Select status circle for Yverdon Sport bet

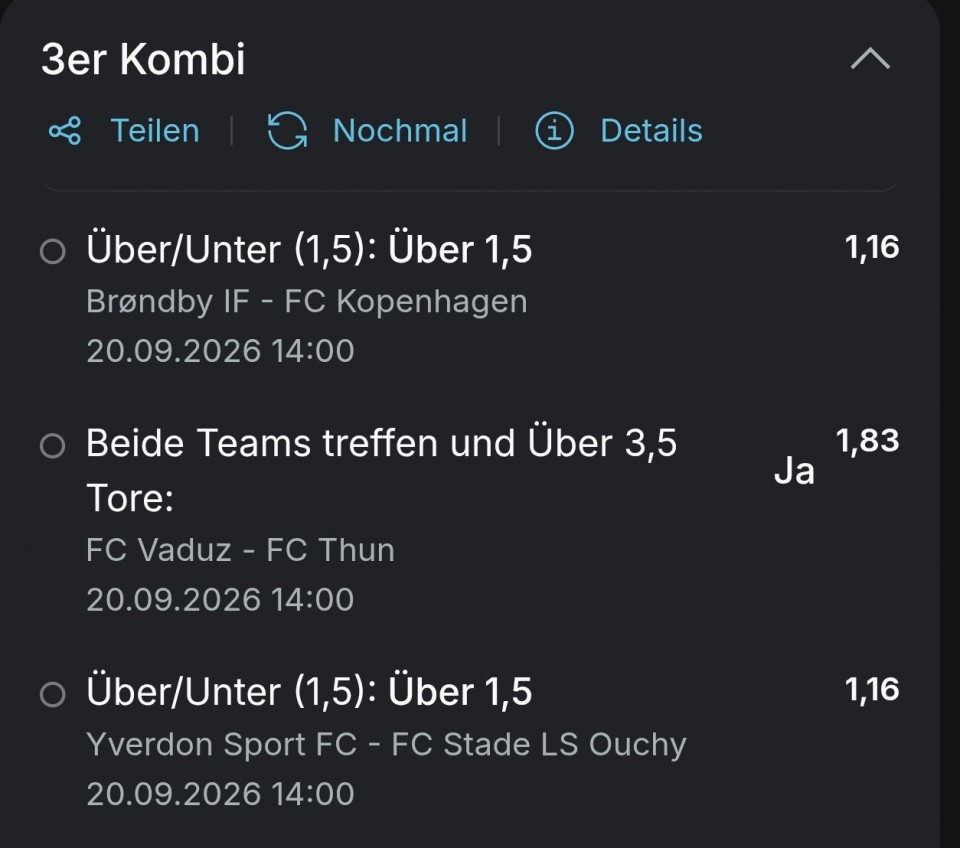point(53,694)
